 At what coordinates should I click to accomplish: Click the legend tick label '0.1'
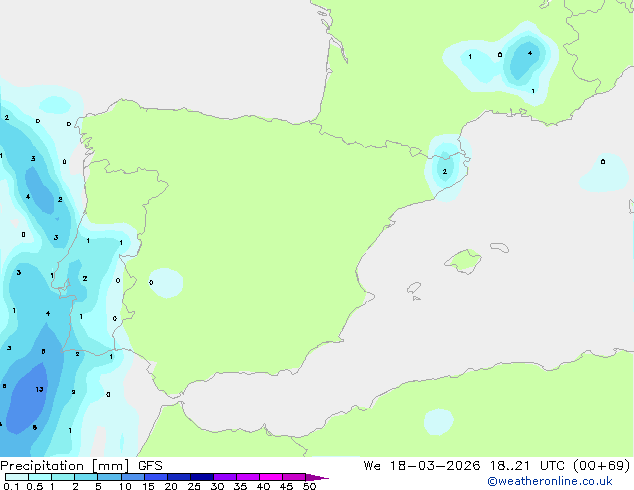11,486
